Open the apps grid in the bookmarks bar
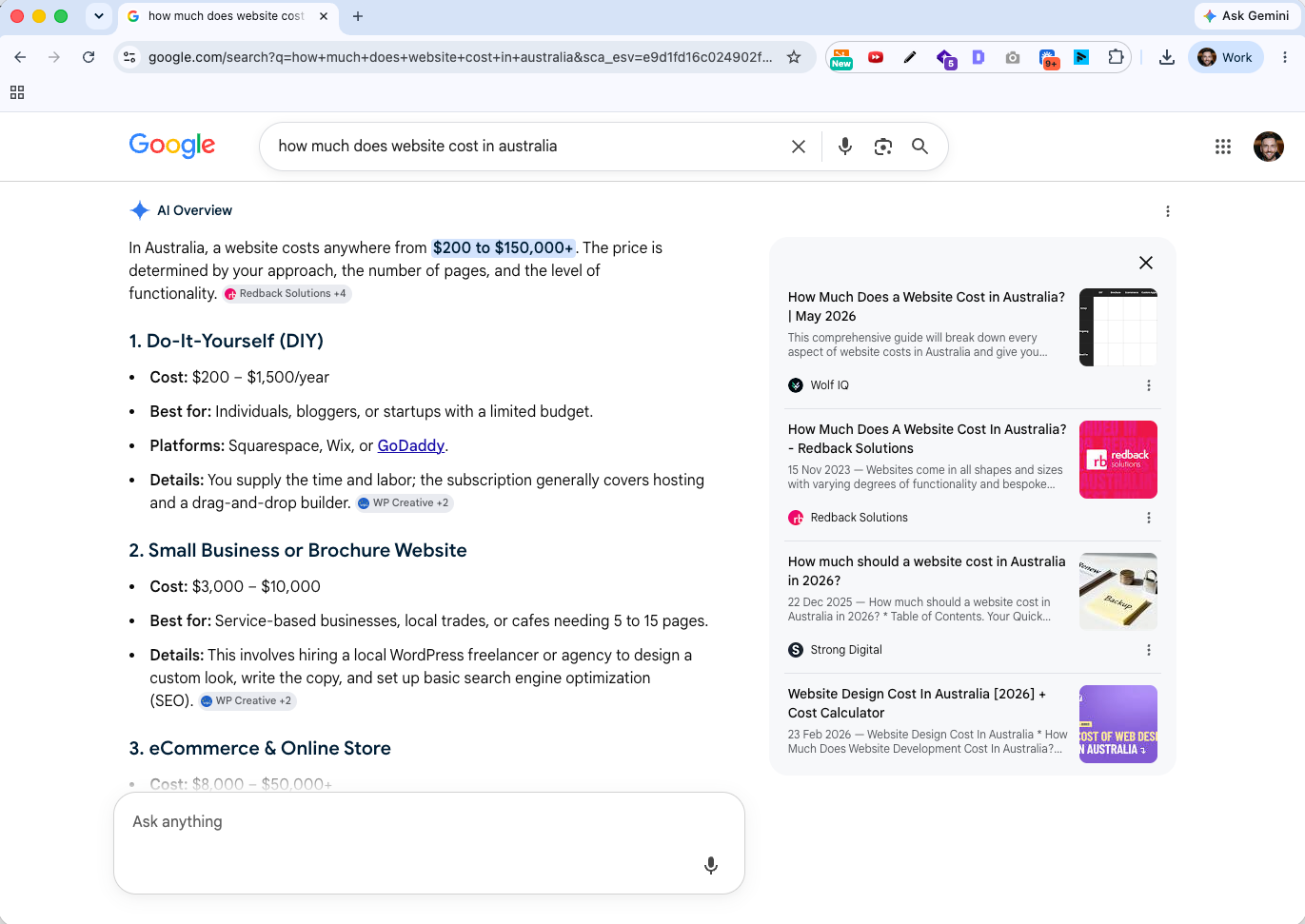The height and width of the screenshot is (924, 1305). [17, 92]
